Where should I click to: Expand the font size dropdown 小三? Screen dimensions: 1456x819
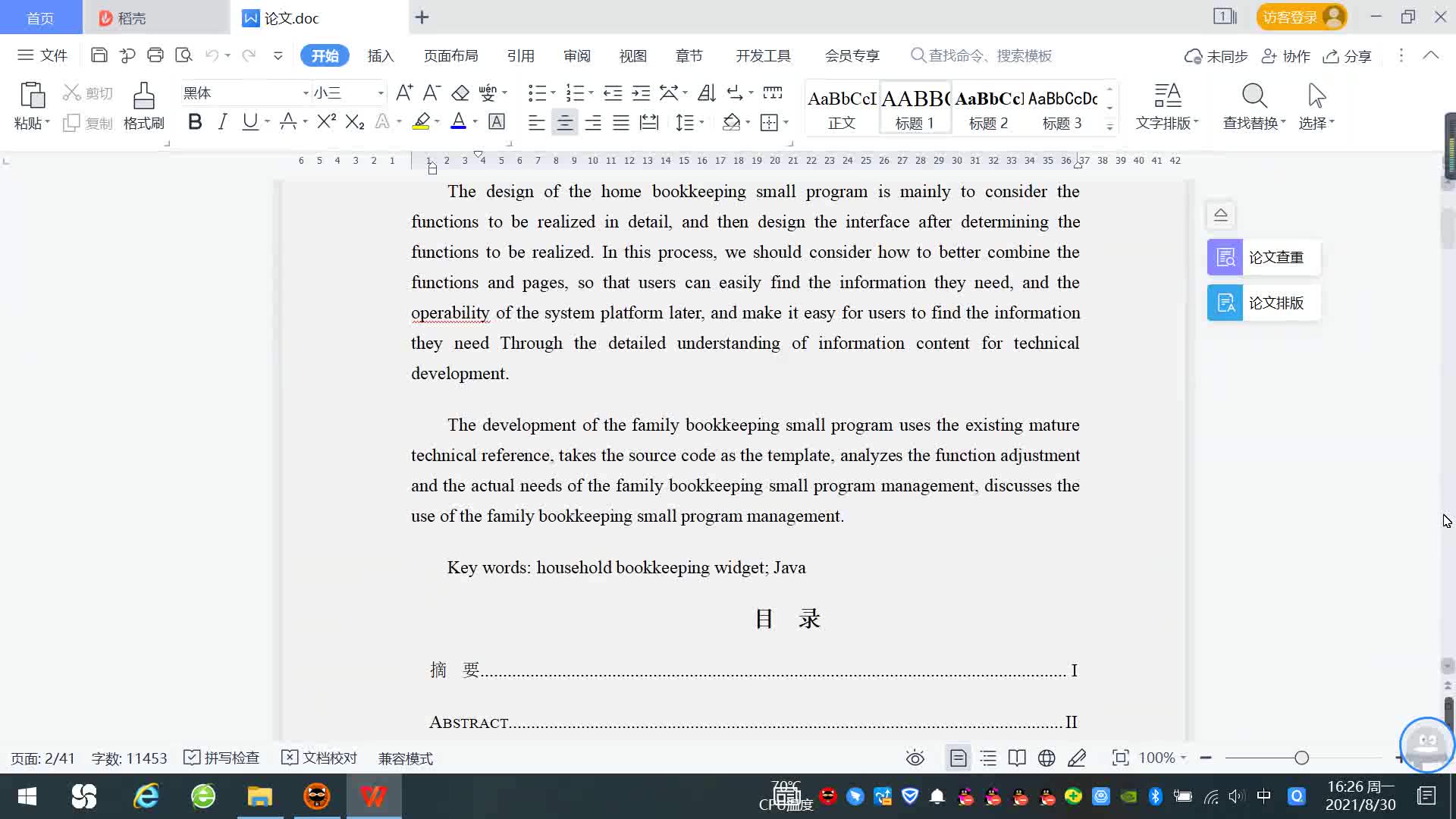[381, 93]
